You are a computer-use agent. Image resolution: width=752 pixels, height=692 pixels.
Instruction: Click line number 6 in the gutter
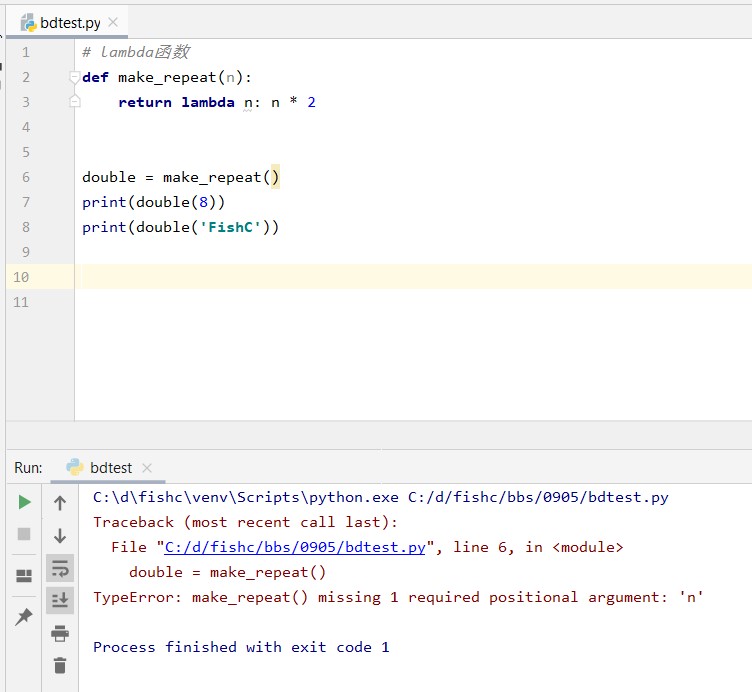(26, 177)
